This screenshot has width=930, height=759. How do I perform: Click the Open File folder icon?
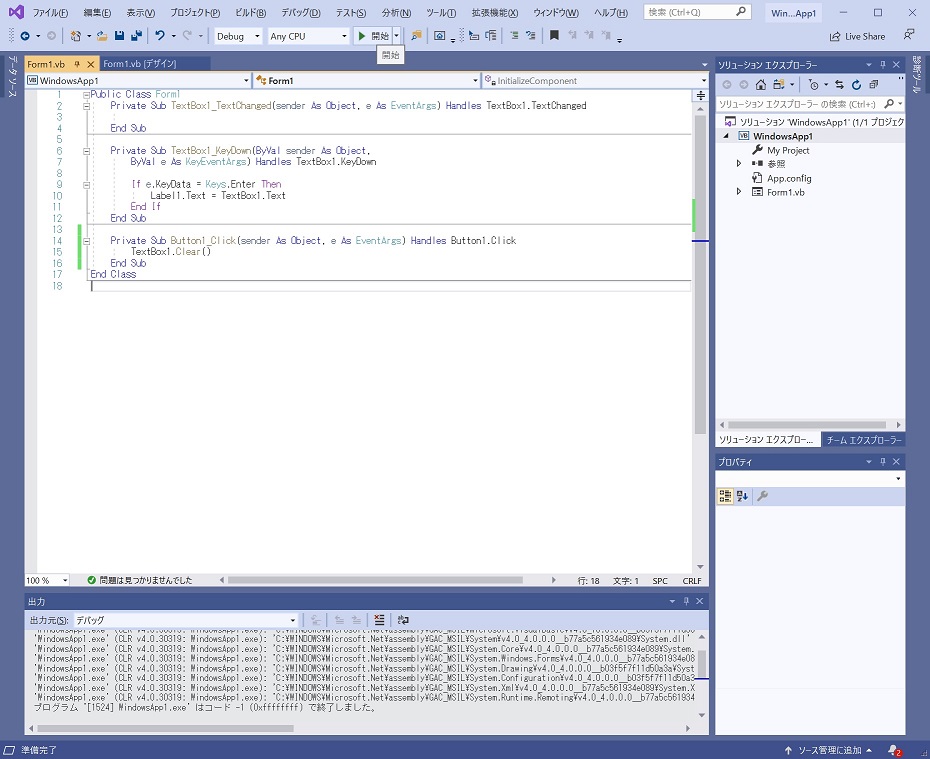pos(102,36)
